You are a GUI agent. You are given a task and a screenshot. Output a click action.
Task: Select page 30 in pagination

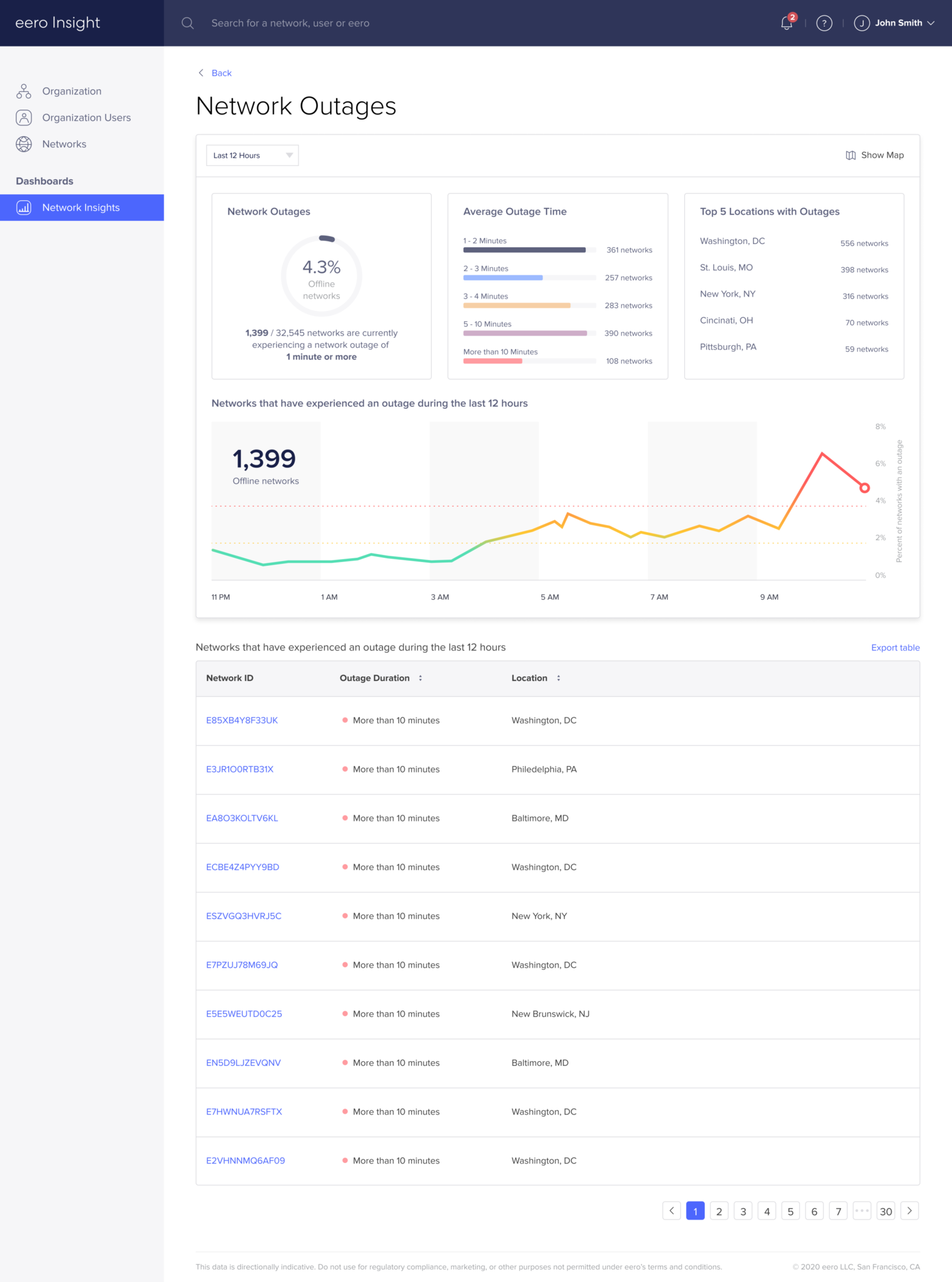coord(886,1211)
